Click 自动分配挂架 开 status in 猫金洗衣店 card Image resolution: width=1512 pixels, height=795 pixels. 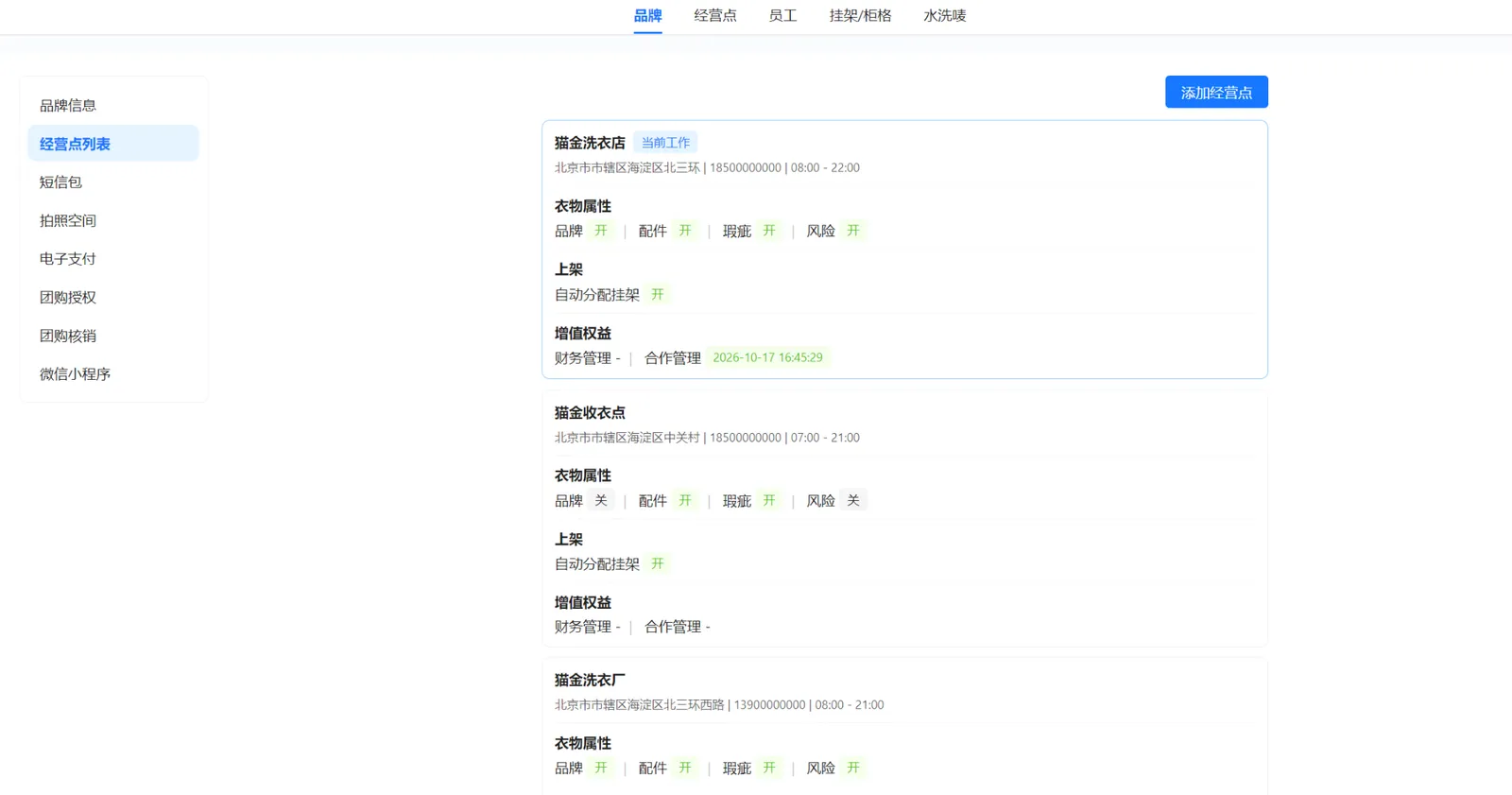point(658,295)
